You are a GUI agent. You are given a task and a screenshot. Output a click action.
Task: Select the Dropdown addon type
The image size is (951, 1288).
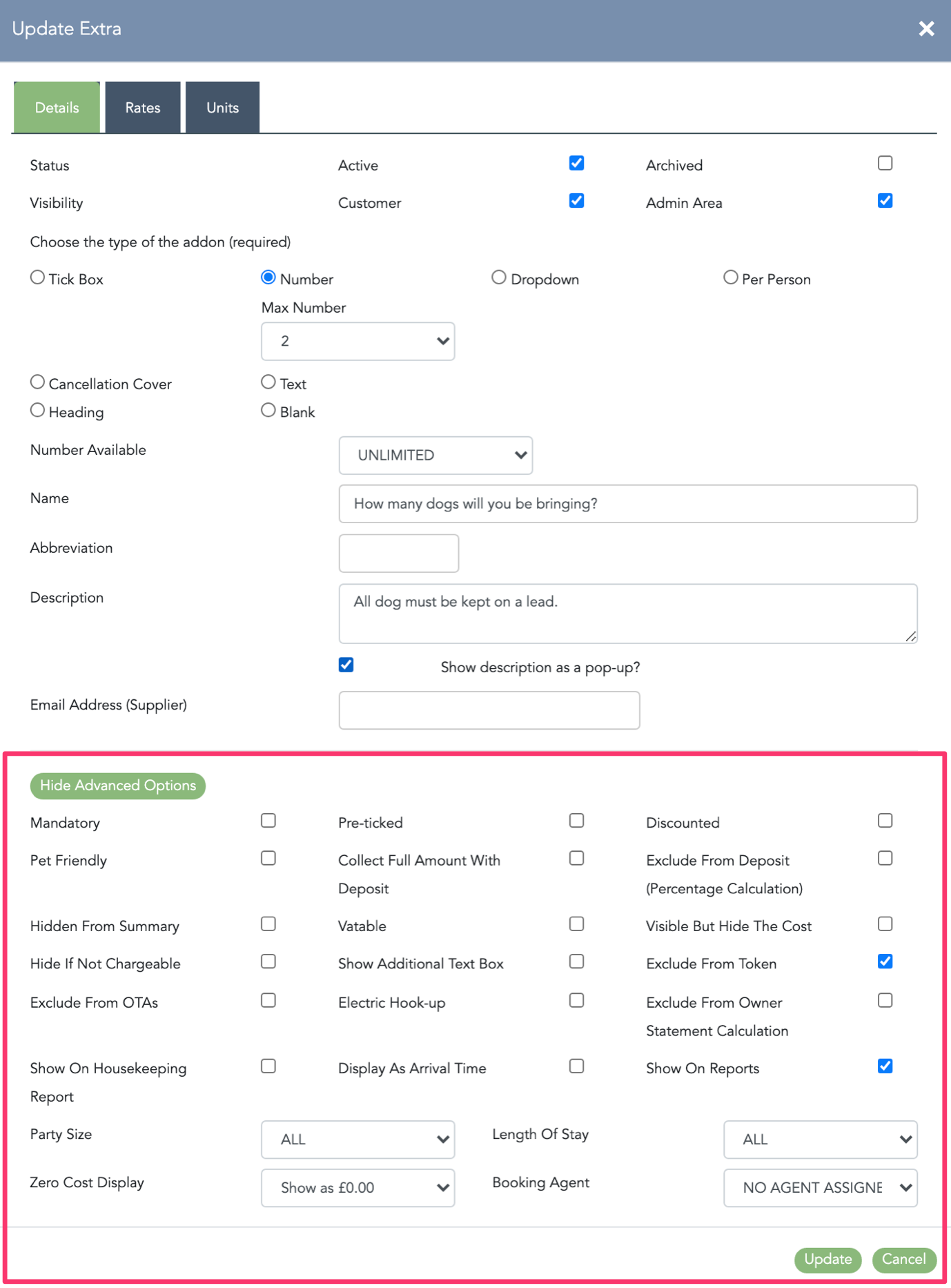(498, 277)
